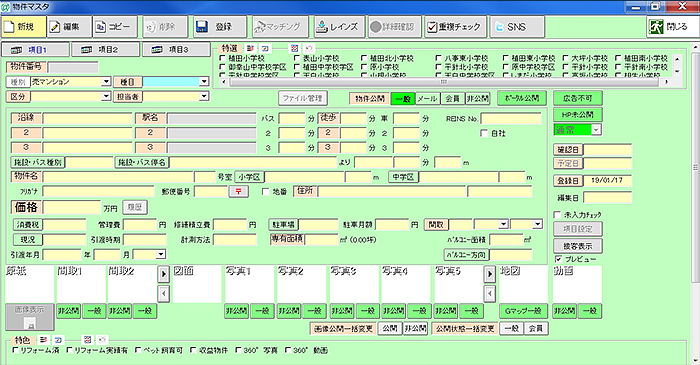Check the 植田小学校 checkbox
This screenshot has width=700, height=365.
(223, 58)
